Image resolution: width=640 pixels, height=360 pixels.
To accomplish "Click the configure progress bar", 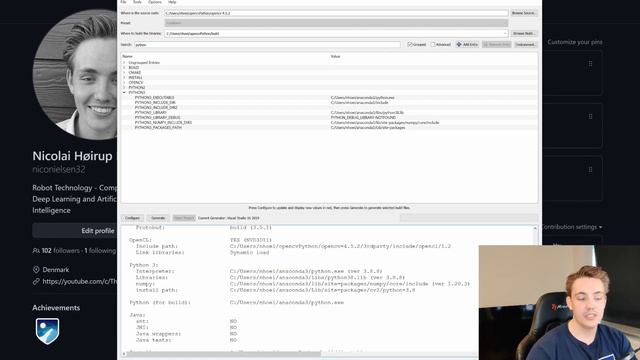I will 469,218.
